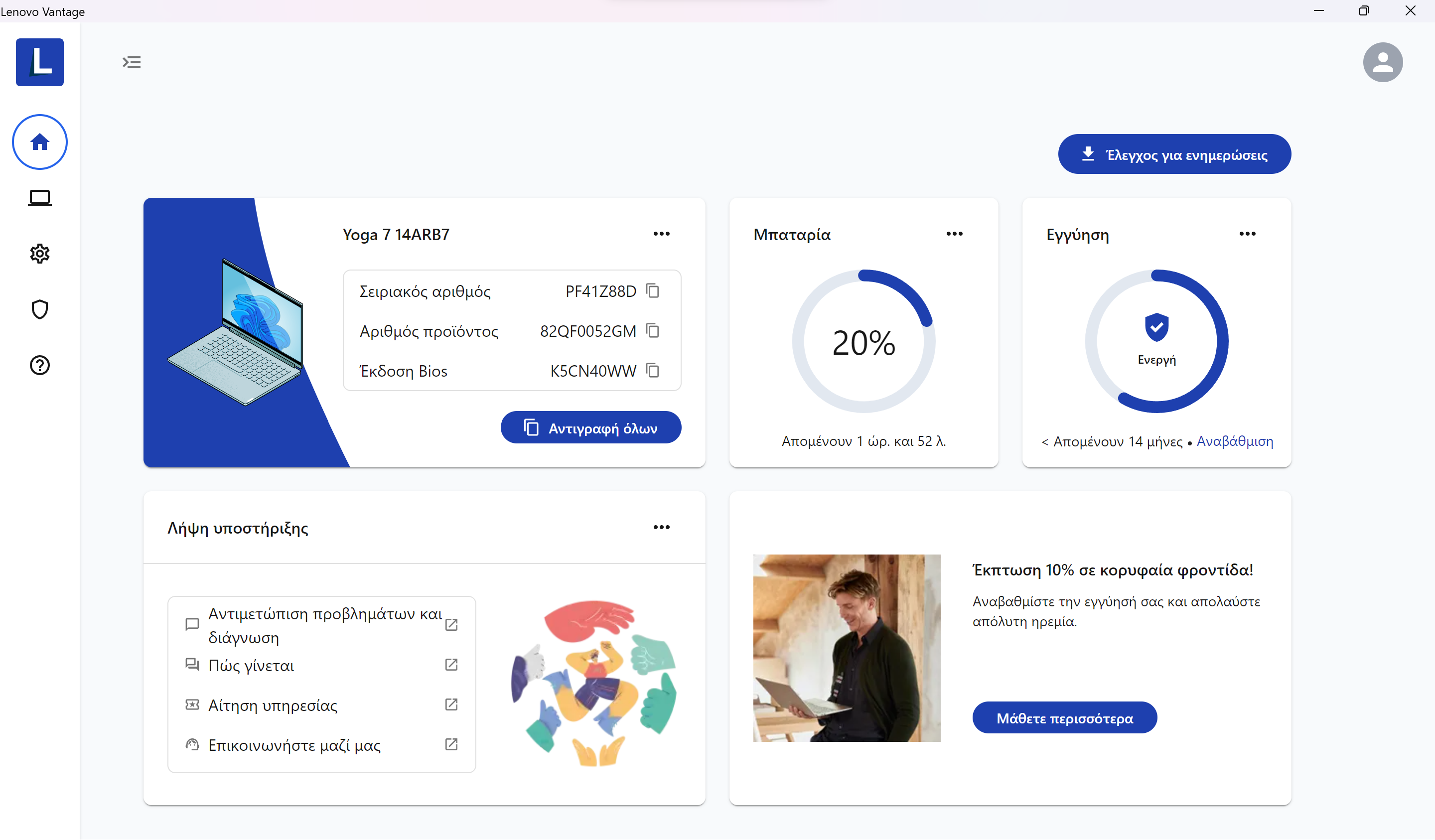The image size is (1435, 840).
Task: Restore down the Lenovo Vantage window
Action: [1364, 11]
